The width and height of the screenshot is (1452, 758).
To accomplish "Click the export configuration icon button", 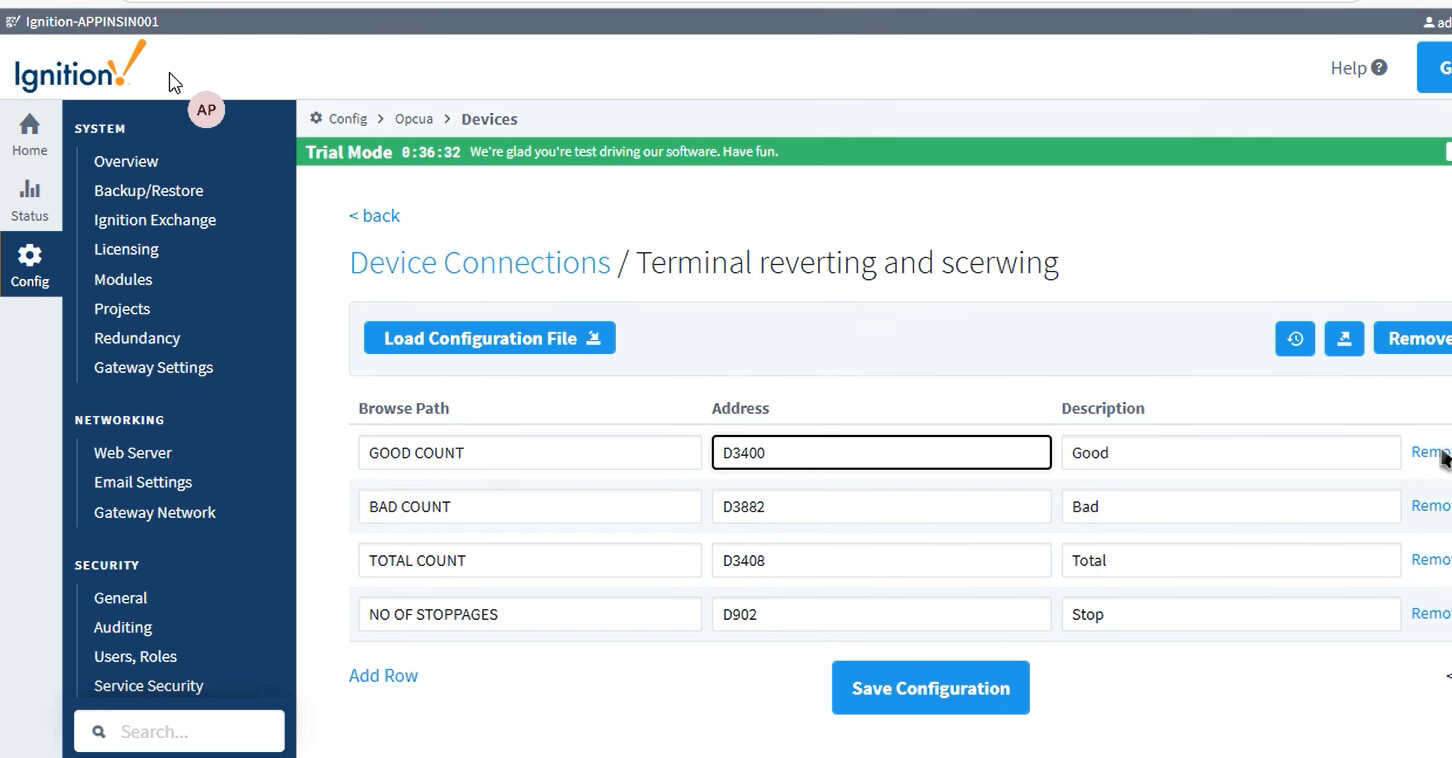I will 1344,339.
